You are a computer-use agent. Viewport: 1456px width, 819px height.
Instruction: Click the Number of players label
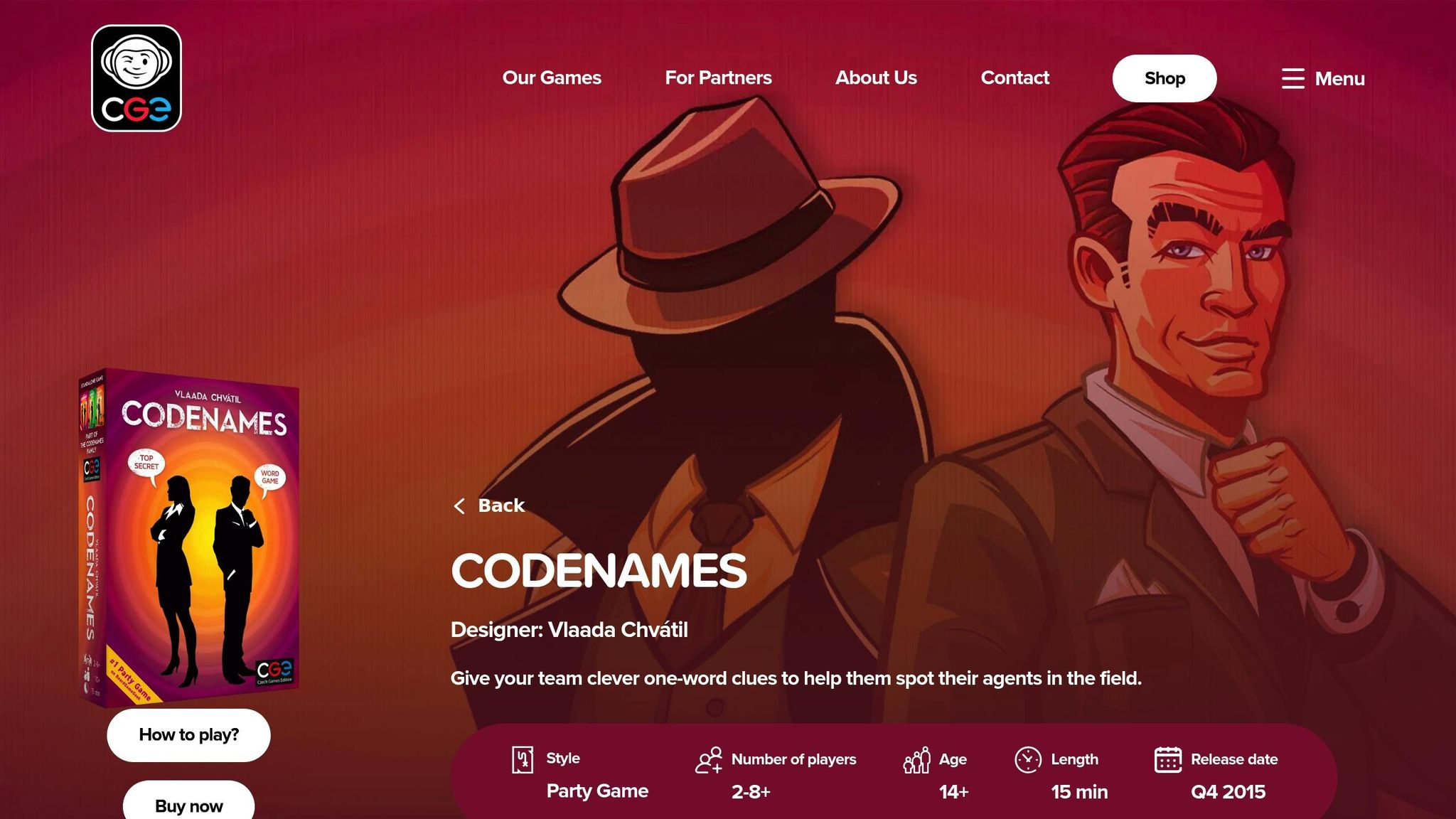coord(793,759)
